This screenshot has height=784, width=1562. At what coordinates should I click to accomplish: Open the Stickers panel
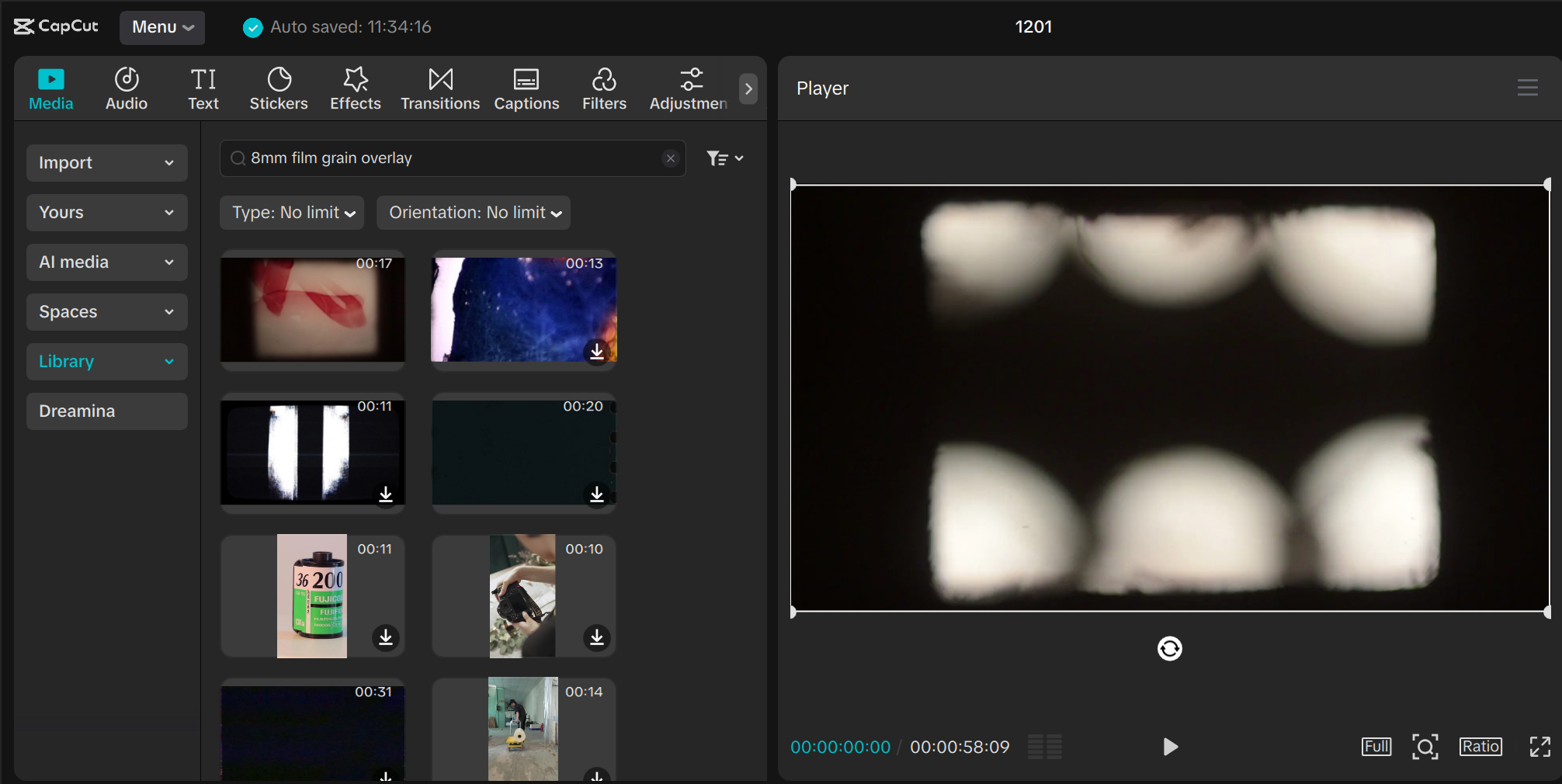[279, 88]
